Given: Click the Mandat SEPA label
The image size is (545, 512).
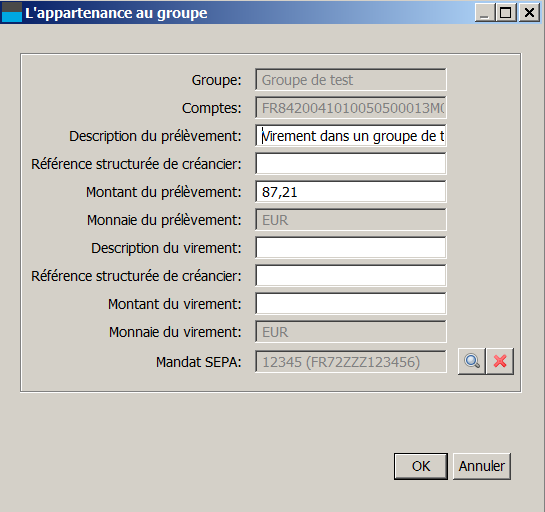Looking at the screenshot, I should (198, 362).
